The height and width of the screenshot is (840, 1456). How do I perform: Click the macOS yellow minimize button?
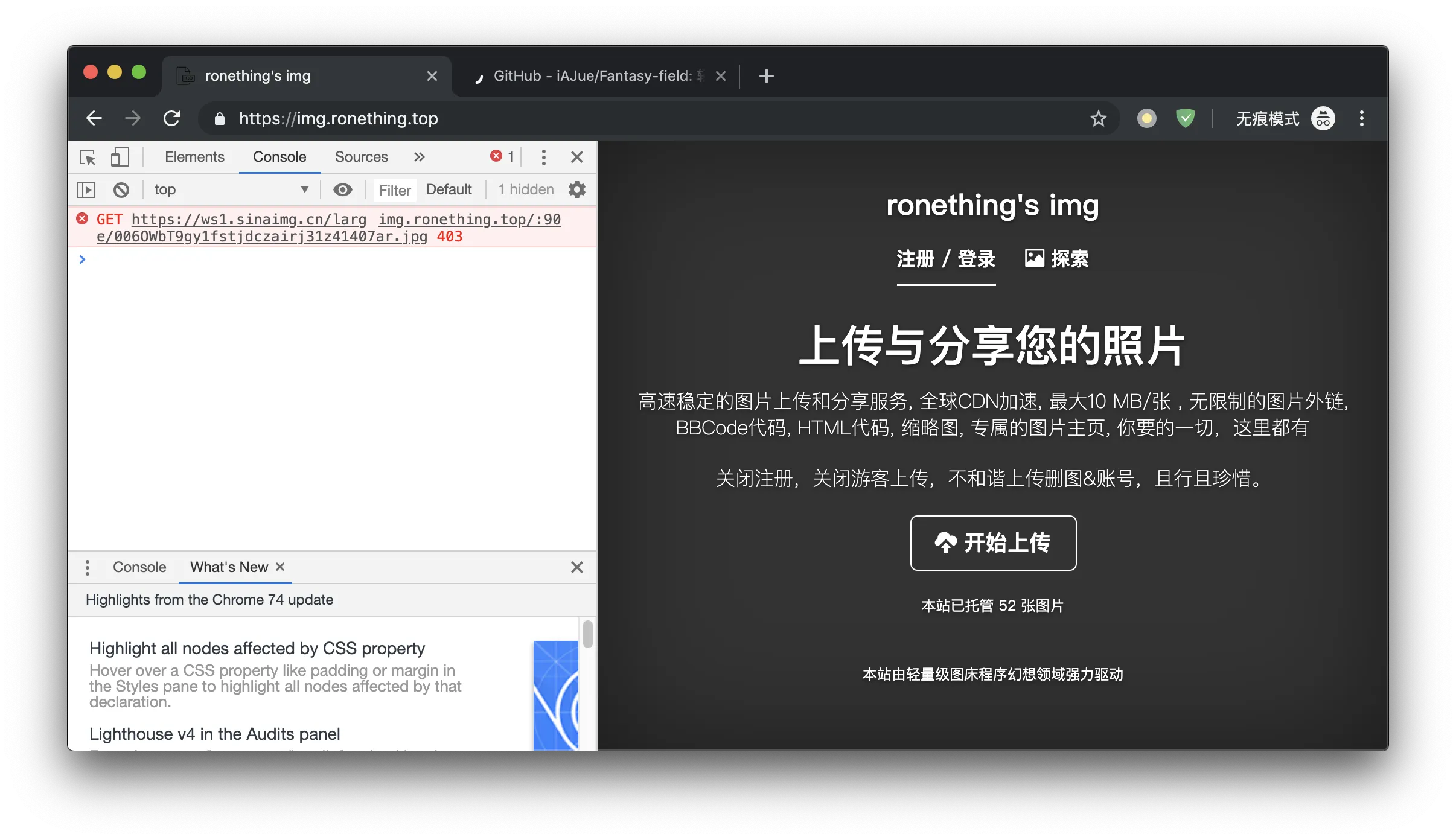(115, 72)
